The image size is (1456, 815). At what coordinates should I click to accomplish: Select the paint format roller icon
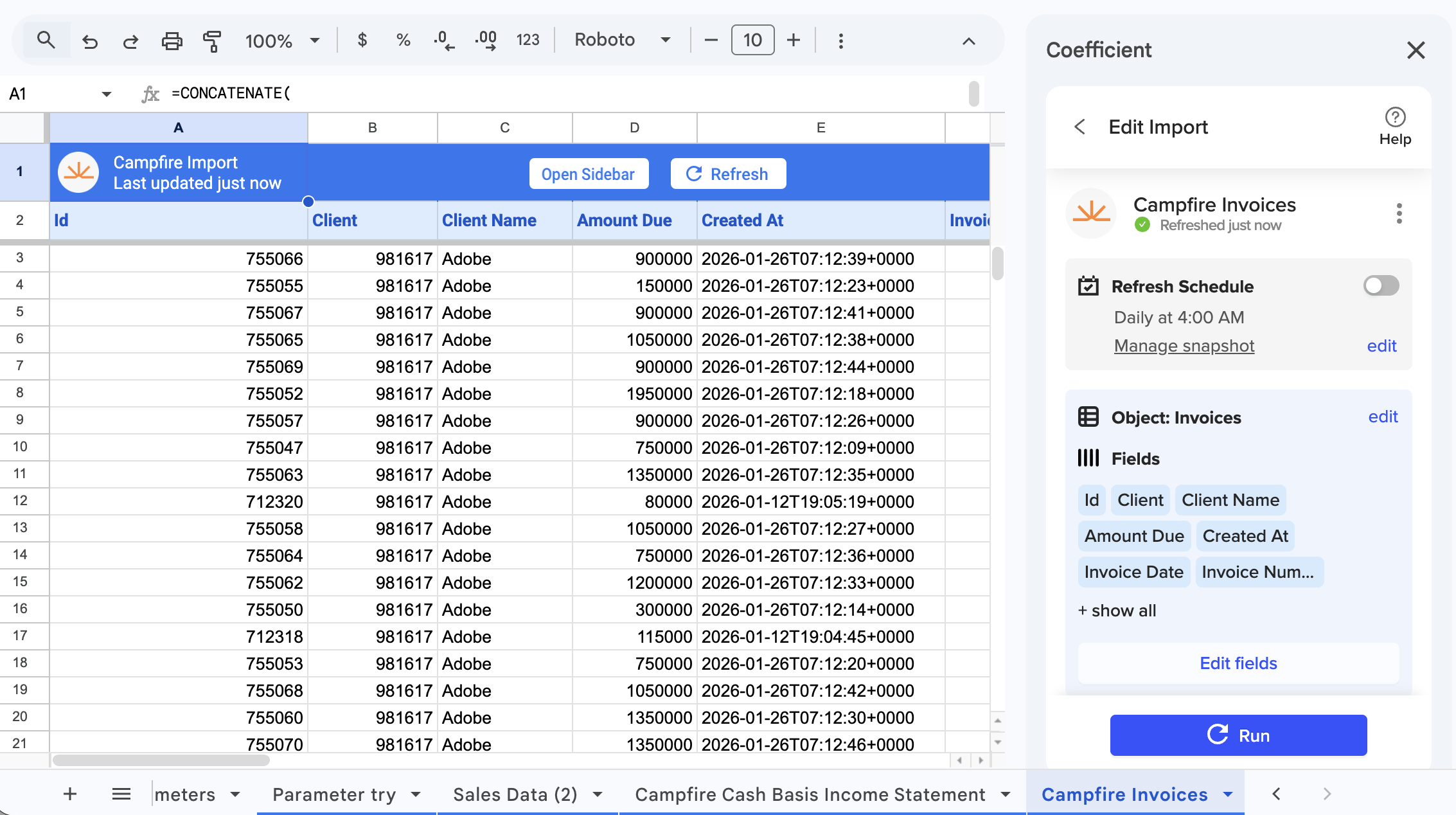pyautogui.click(x=211, y=42)
